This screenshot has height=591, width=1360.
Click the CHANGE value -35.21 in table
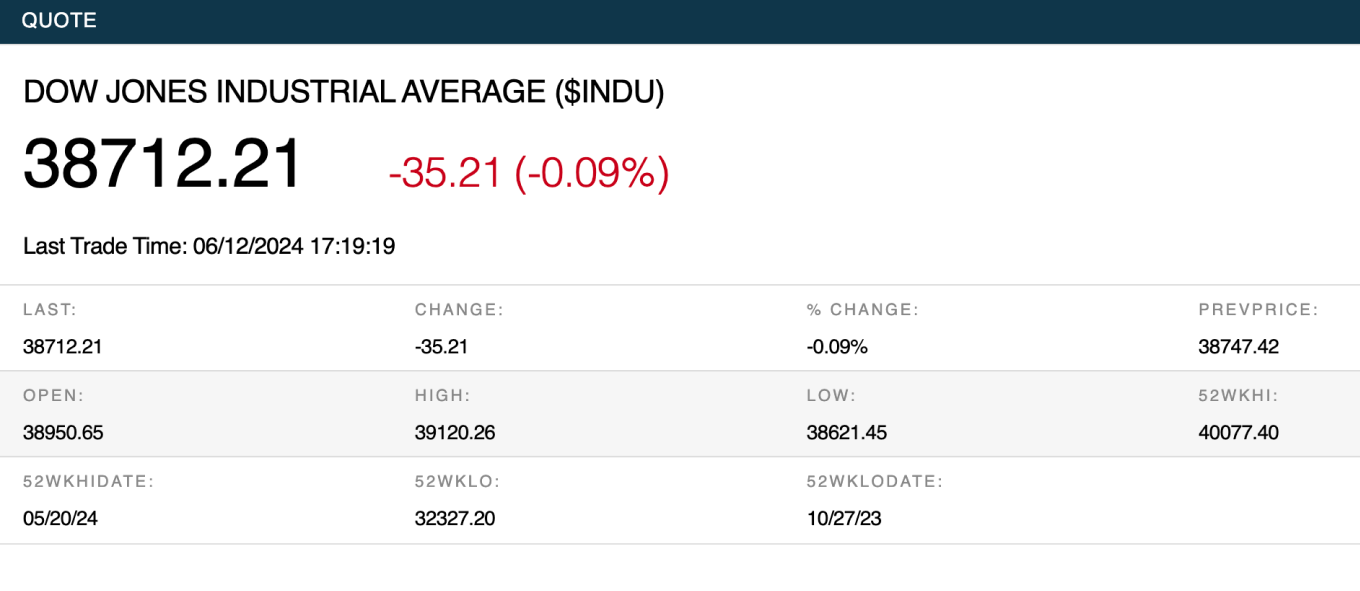point(441,347)
